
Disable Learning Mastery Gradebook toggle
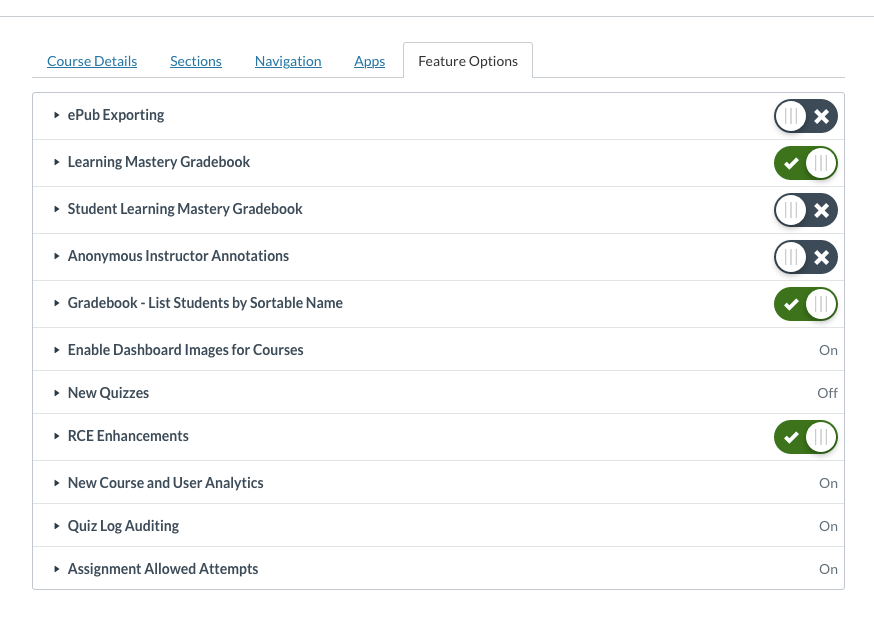805,163
